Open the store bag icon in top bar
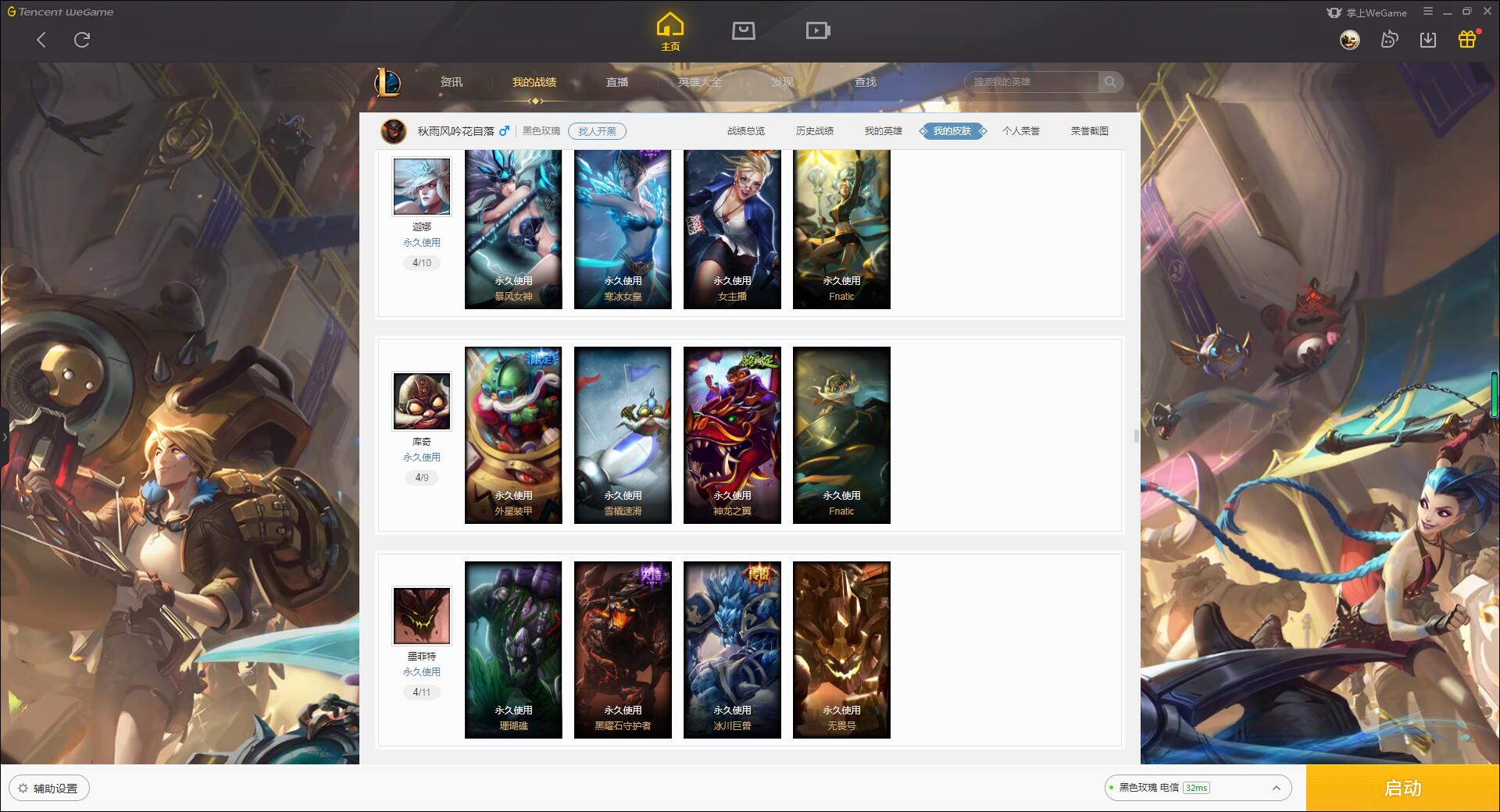This screenshot has width=1500, height=812. coord(743,30)
